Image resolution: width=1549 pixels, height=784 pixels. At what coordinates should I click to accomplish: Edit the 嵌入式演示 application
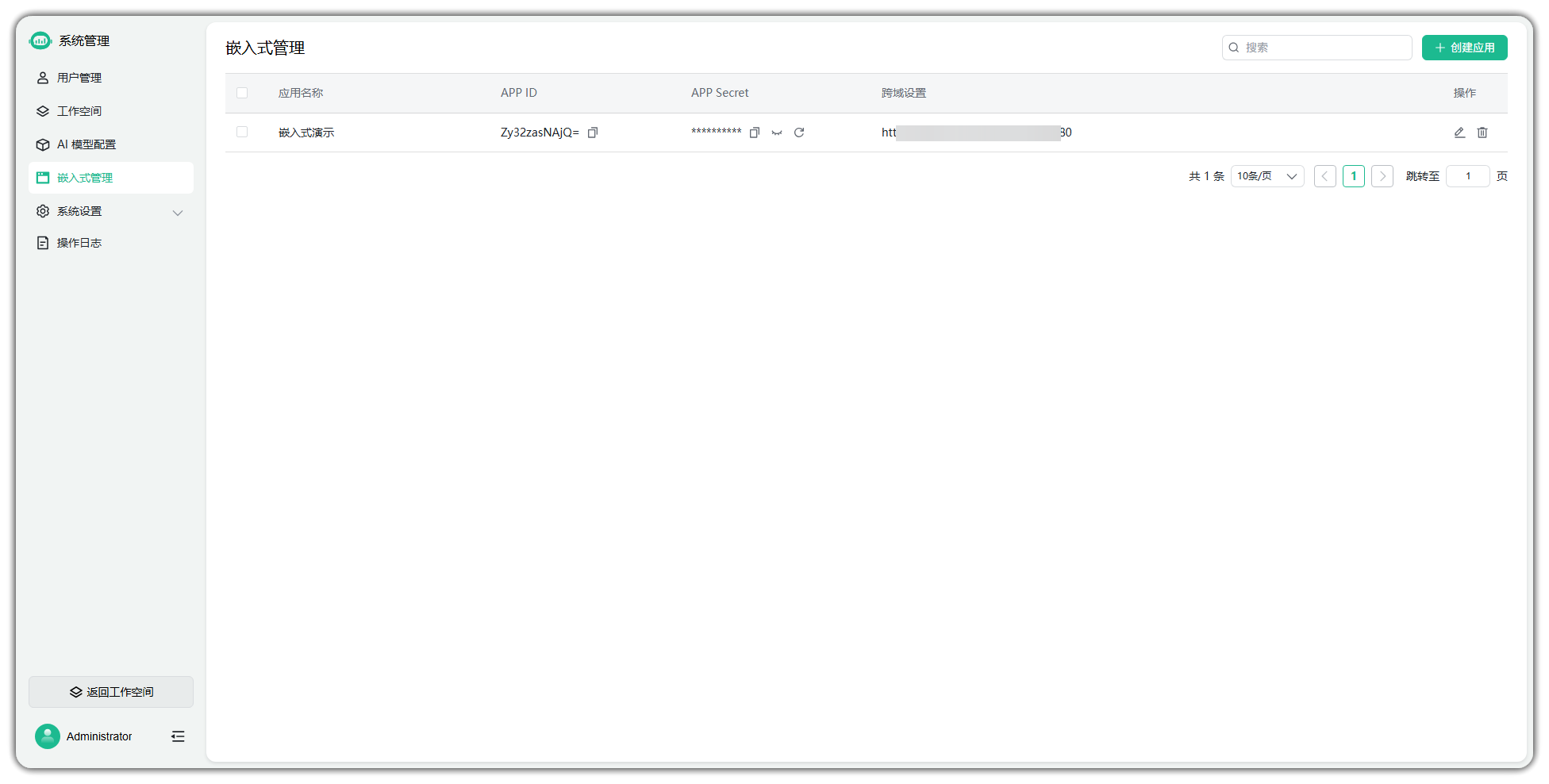[1459, 133]
